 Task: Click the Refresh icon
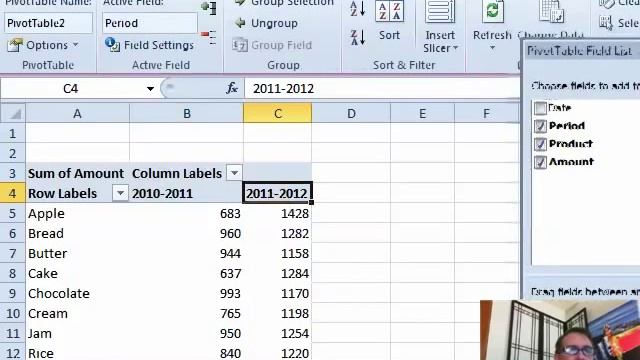click(x=492, y=11)
